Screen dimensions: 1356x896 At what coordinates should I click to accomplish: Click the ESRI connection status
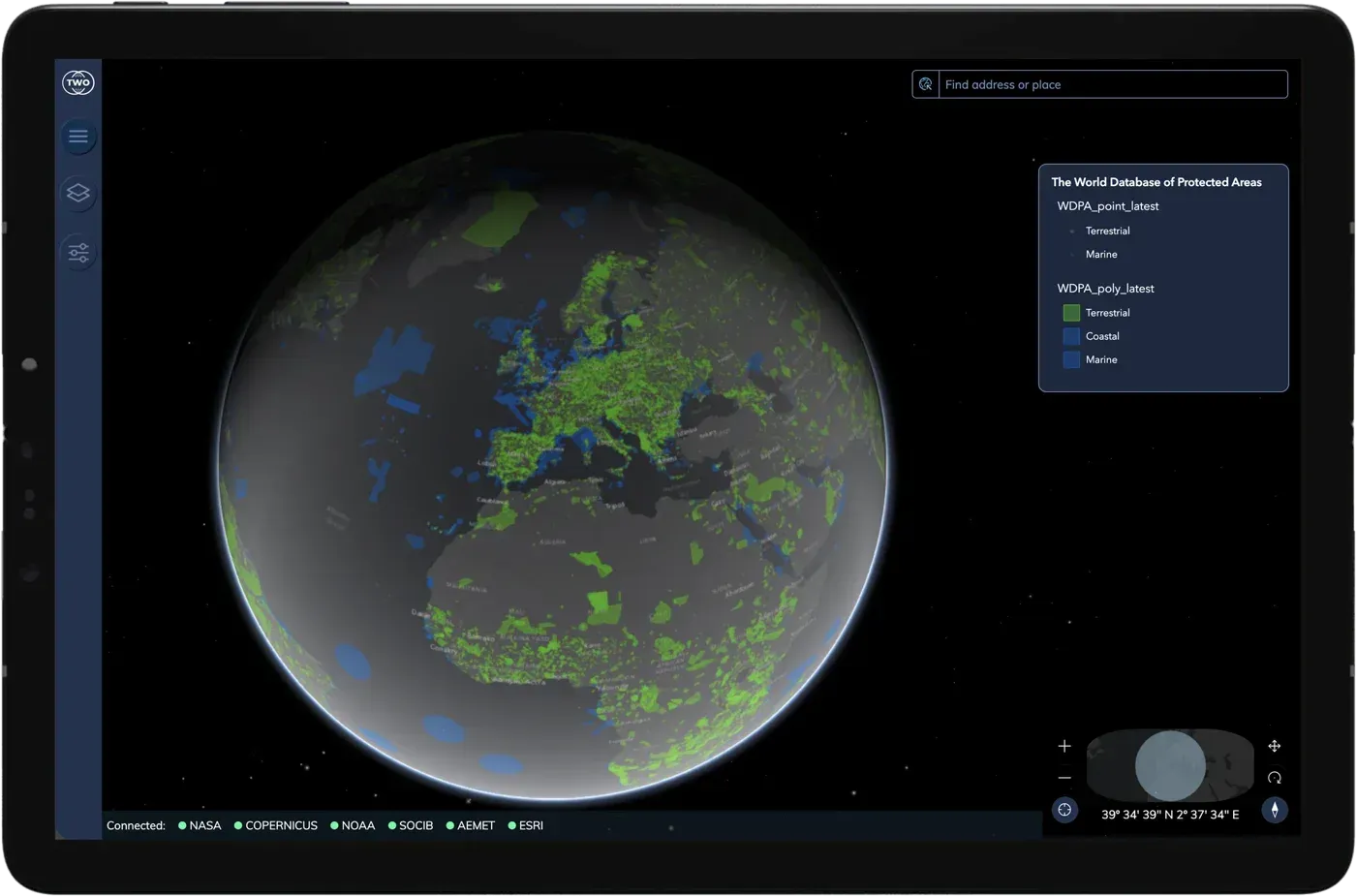pos(526,825)
